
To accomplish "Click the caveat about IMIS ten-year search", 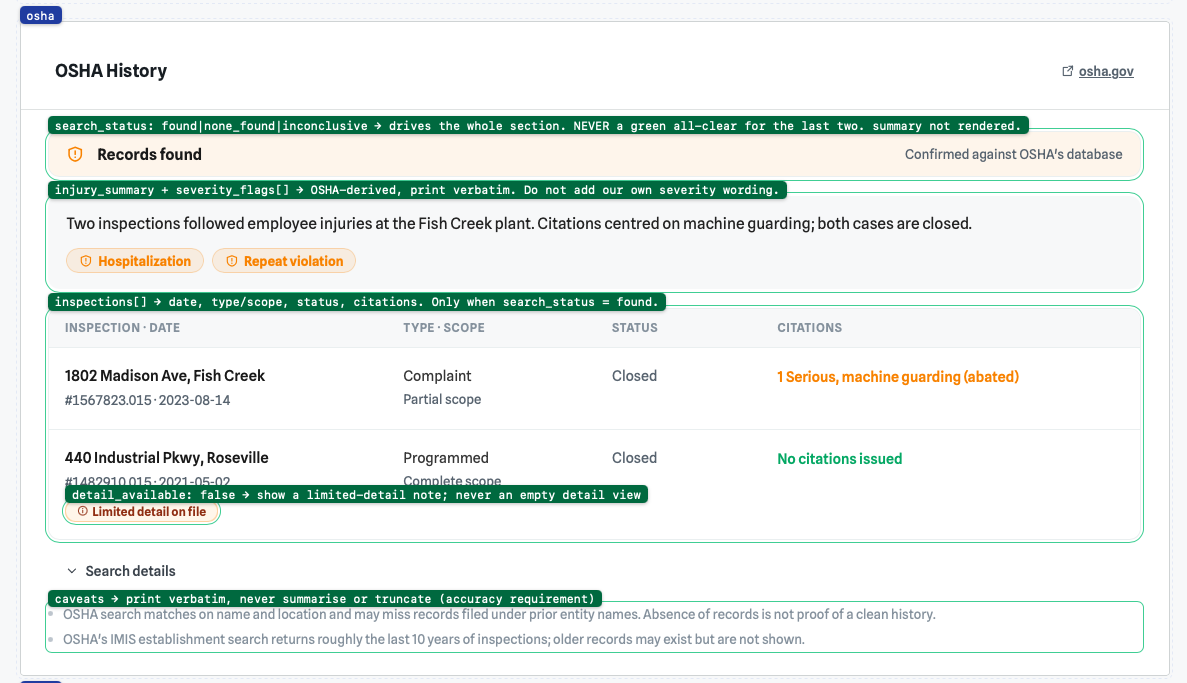I will tap(433, 639).
